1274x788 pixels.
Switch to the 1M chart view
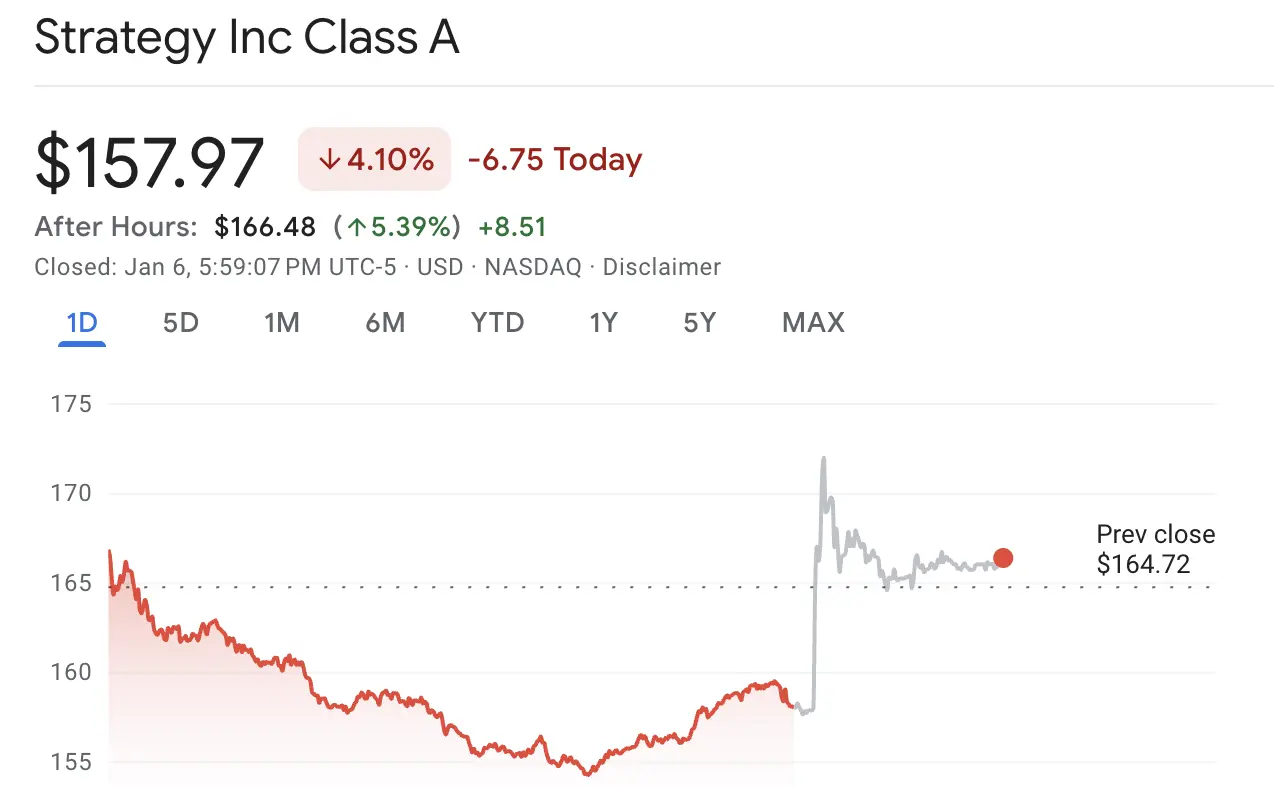pyautogui.click(x=283, y=322)
